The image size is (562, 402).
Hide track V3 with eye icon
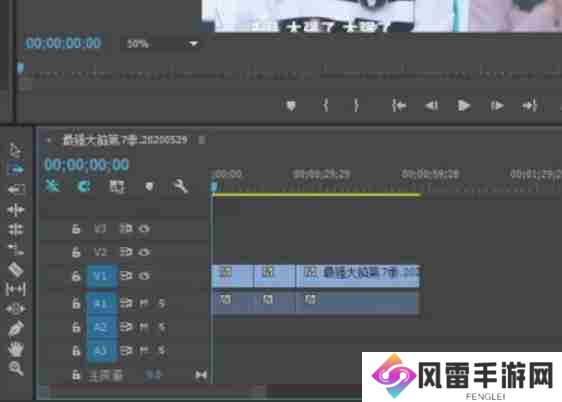[144, 229]
